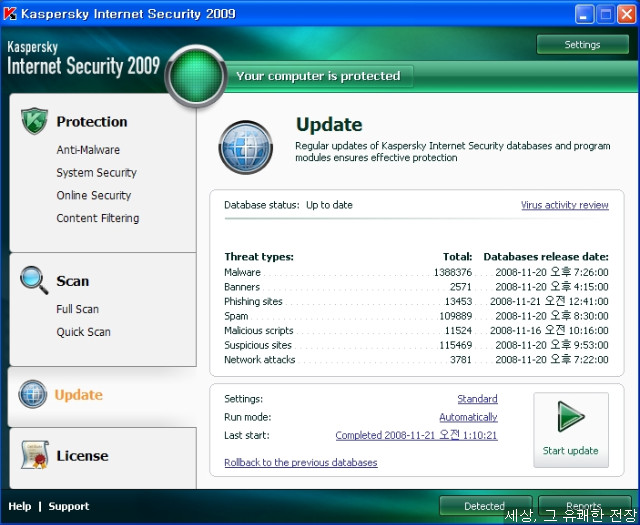
Task: Click 'Up to date' database status text
Action: 329,205
